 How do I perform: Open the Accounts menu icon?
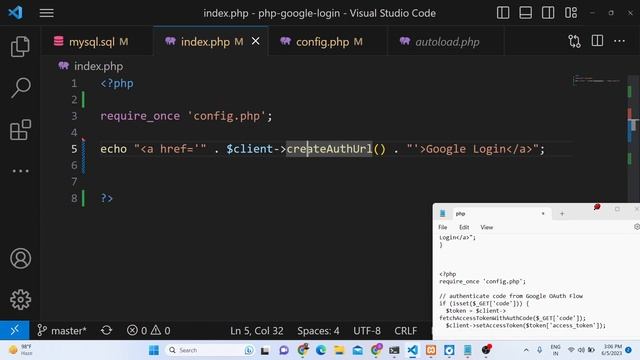tap(20, 258)
